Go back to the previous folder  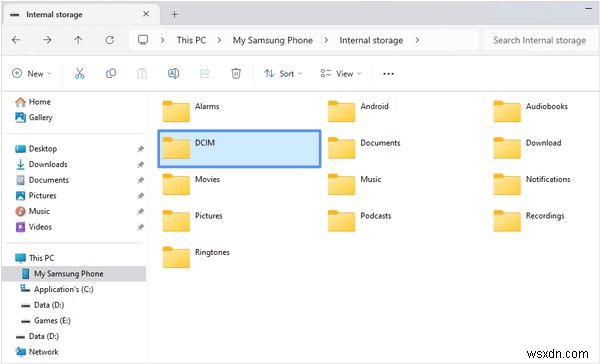tap(16, 40)
